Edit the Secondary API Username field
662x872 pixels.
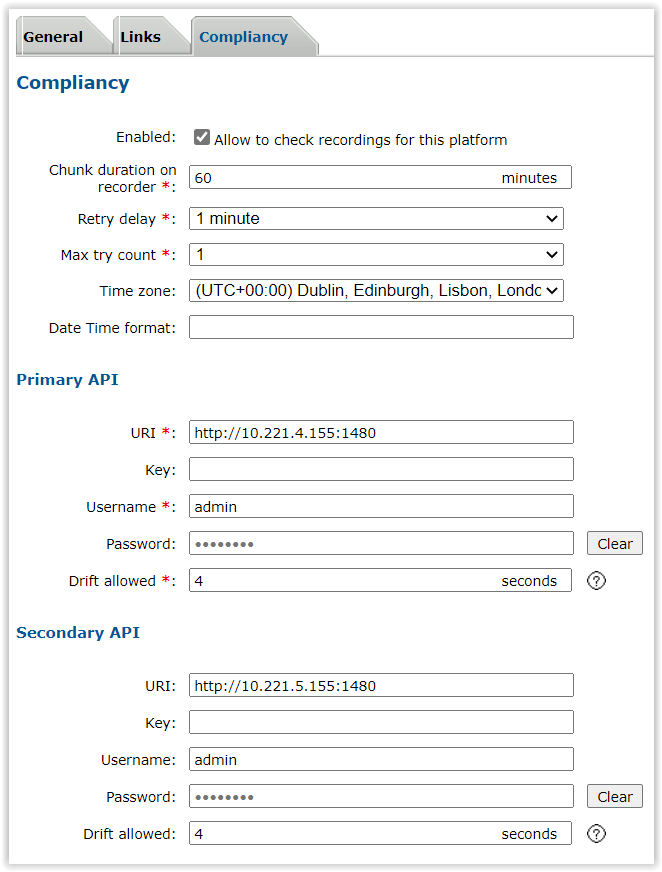coord(381,759)
